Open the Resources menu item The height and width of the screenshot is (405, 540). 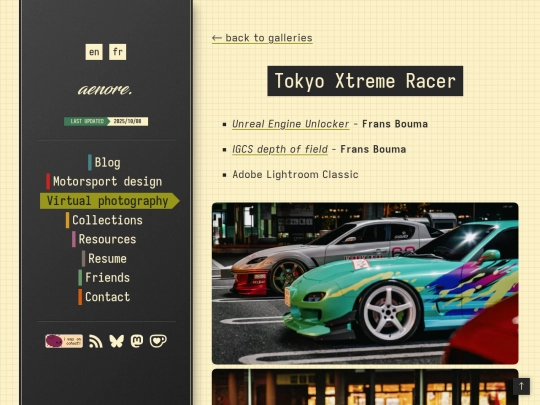click(x=104, y=239)
